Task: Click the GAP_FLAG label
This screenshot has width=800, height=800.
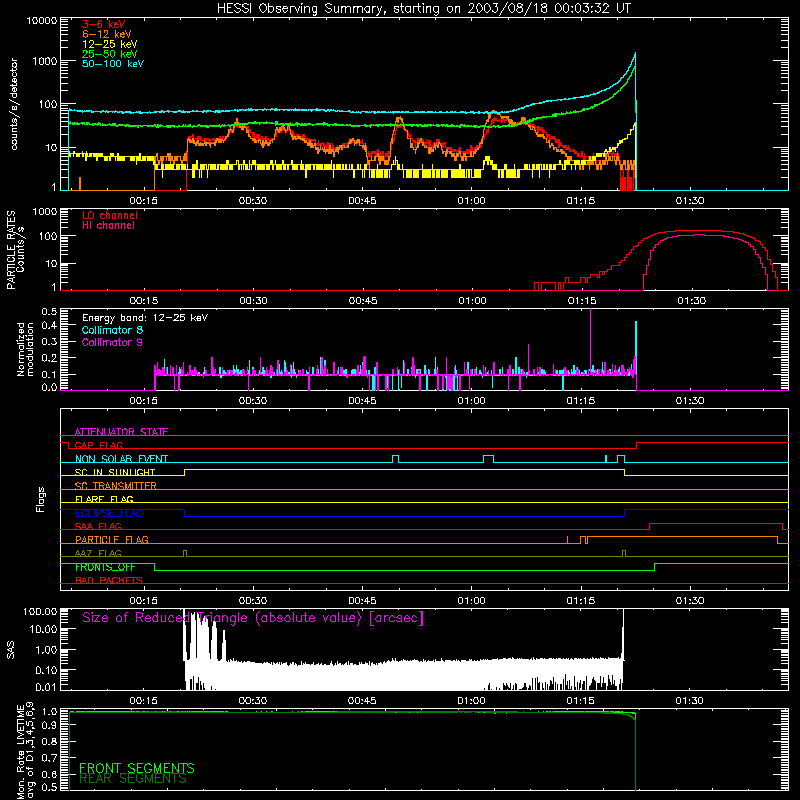Action: pos(99,445)
